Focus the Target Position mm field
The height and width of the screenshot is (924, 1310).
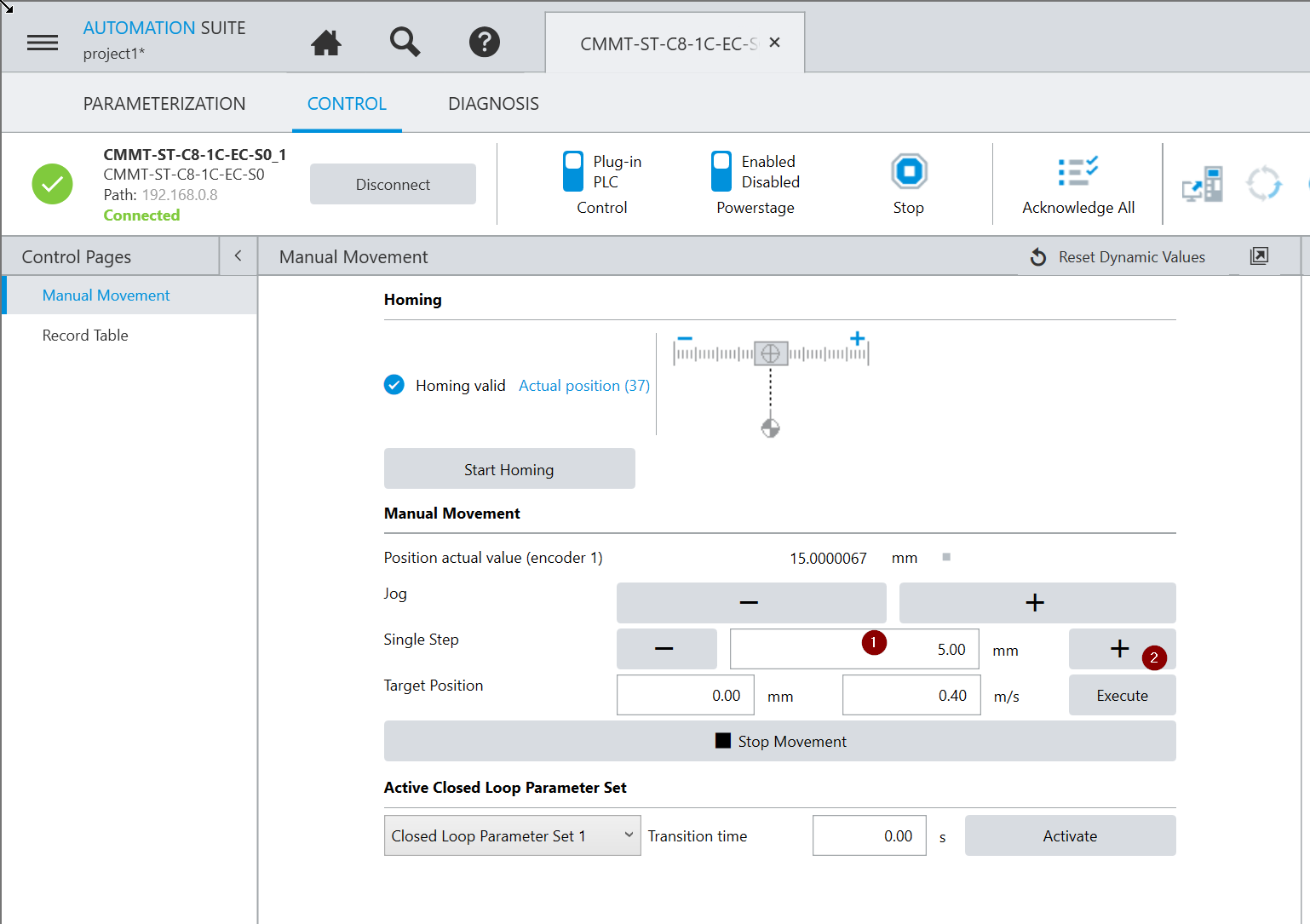tap(685, 695)
